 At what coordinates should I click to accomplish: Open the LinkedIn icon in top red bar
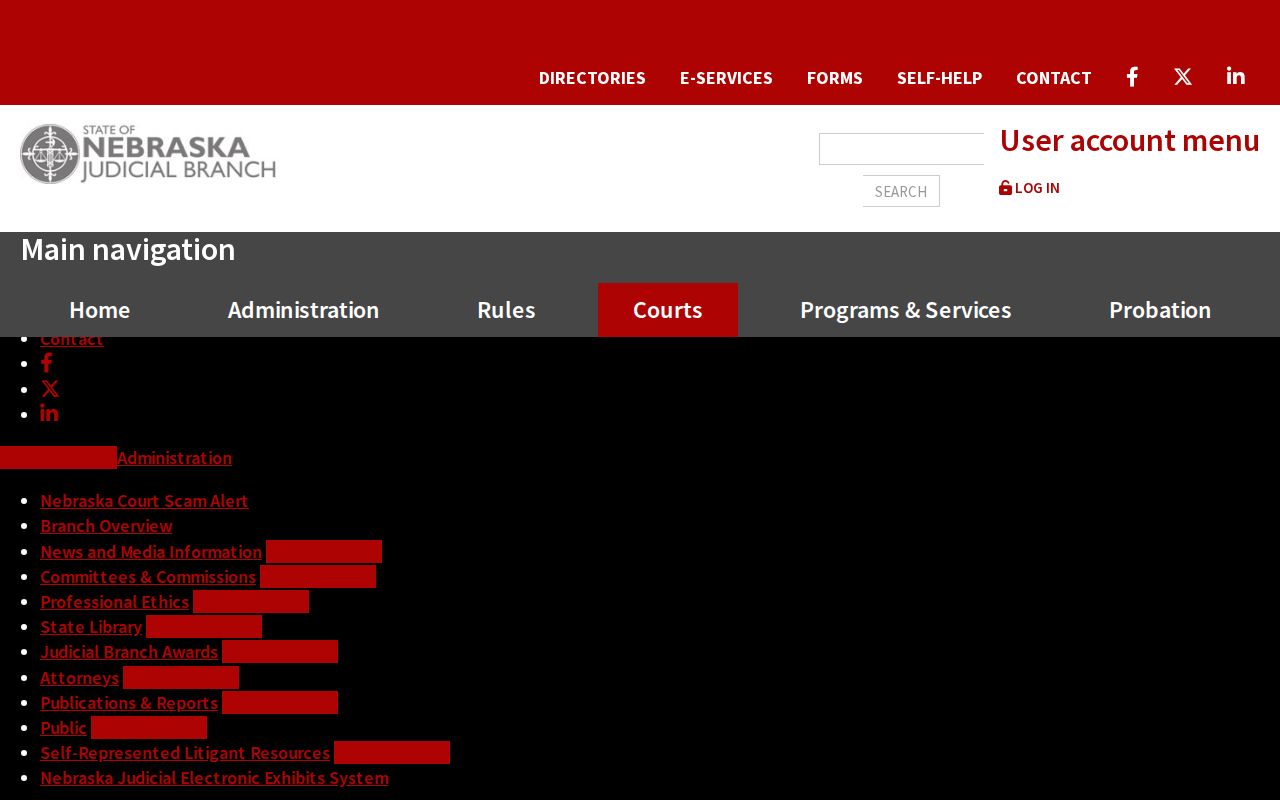[1236, 76]
